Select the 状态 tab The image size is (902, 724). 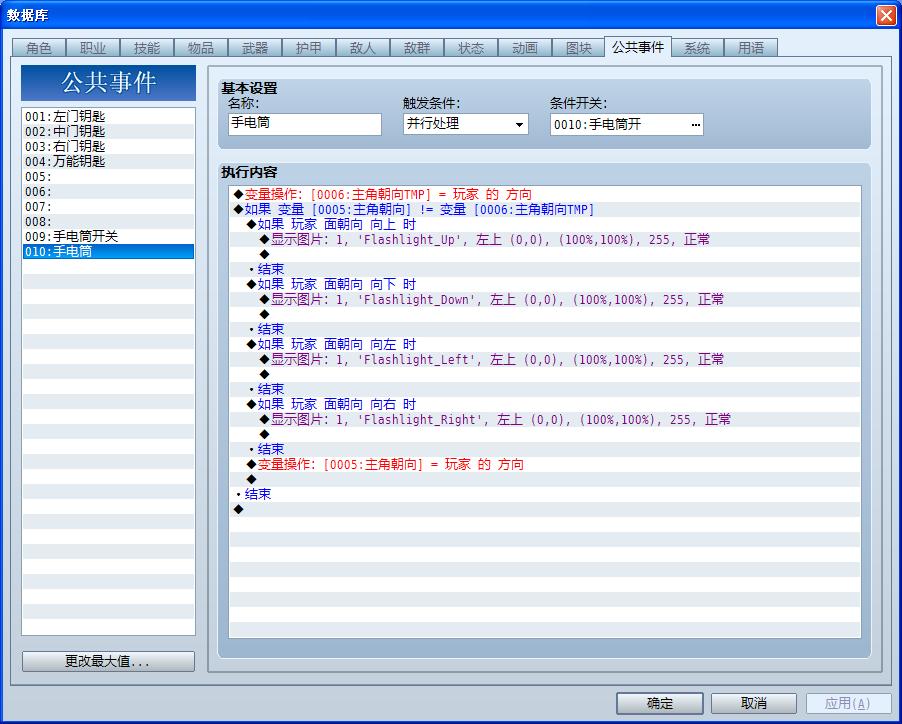[x=471, y=48]
